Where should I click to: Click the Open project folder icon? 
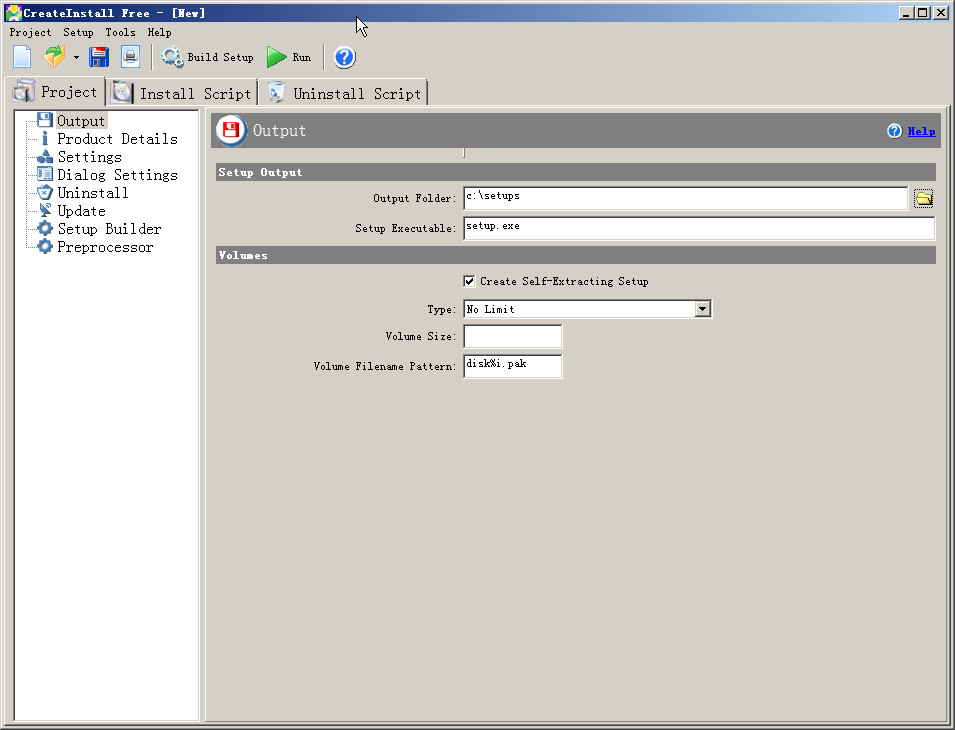[54, 57]
